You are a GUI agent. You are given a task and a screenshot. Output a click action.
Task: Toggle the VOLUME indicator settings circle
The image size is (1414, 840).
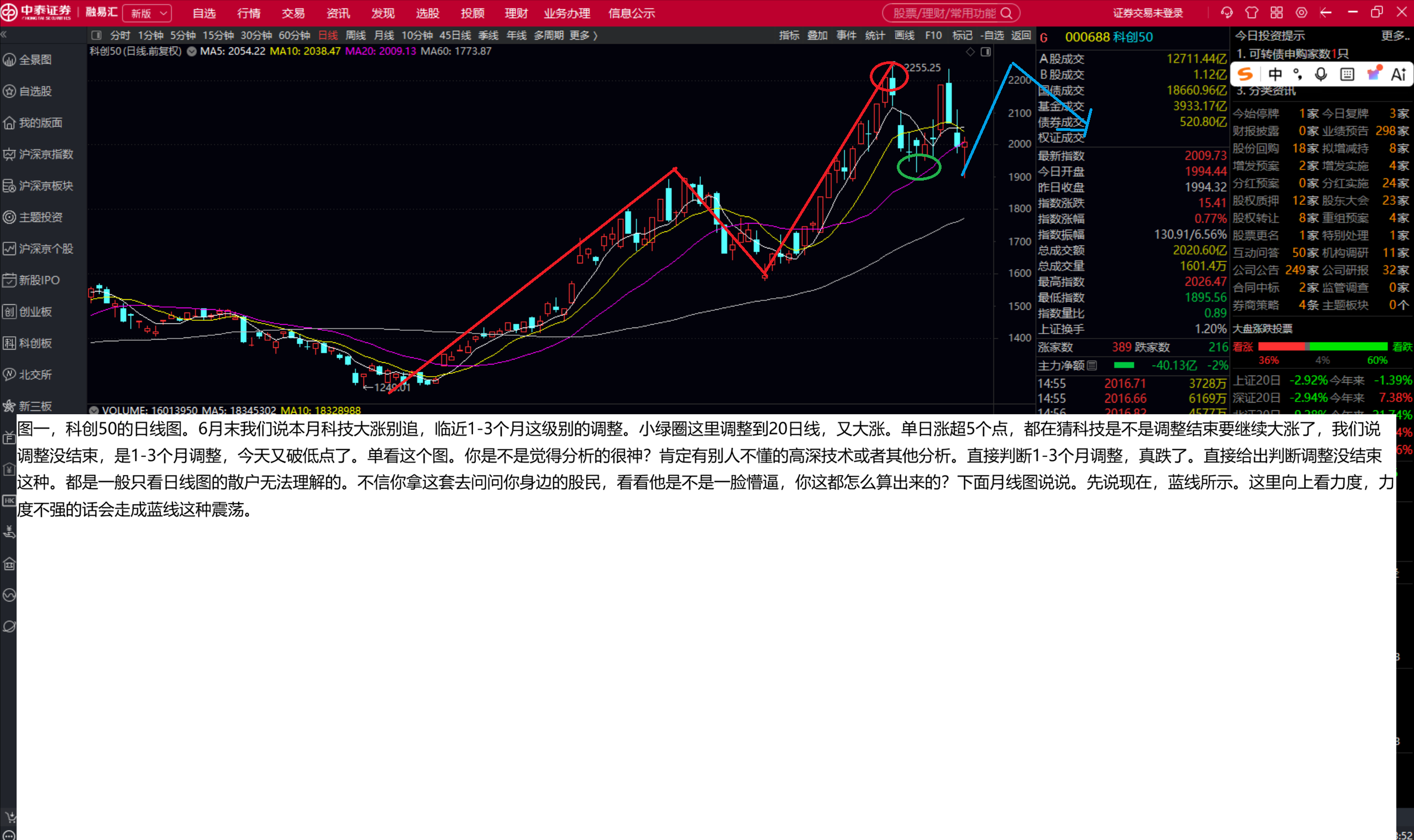94,410
